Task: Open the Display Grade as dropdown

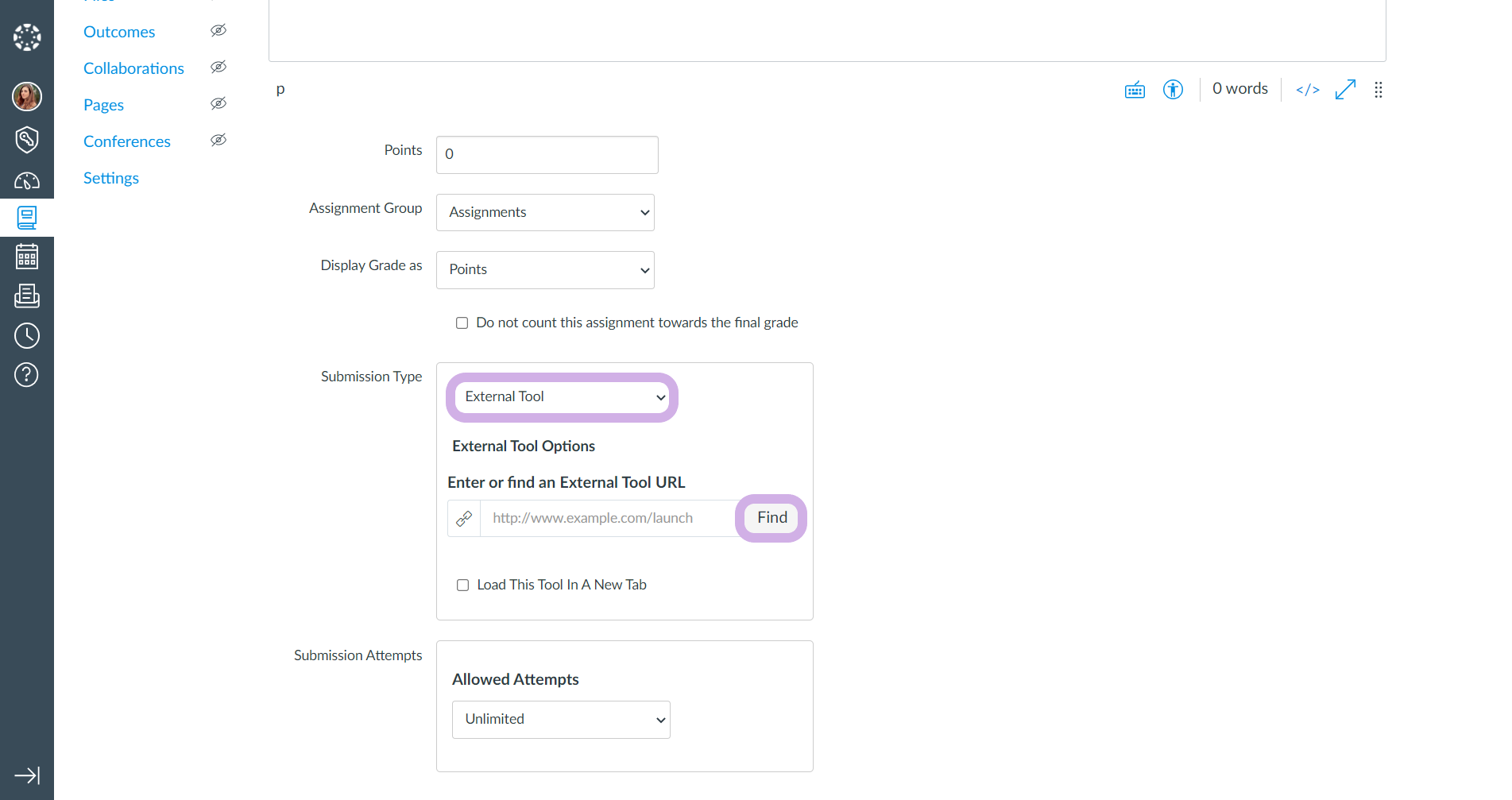Action: tap(545, 270)
